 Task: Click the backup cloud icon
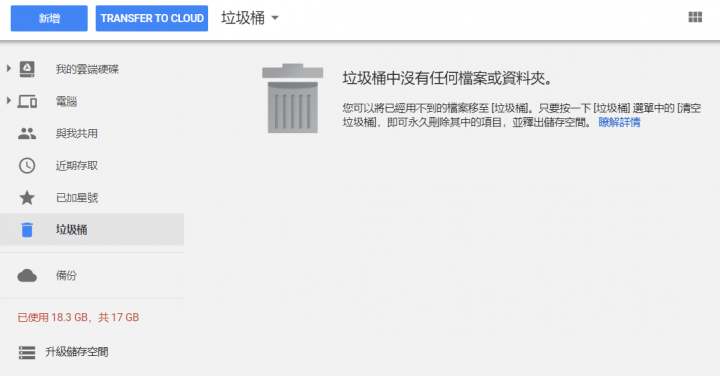click(27, 275)
